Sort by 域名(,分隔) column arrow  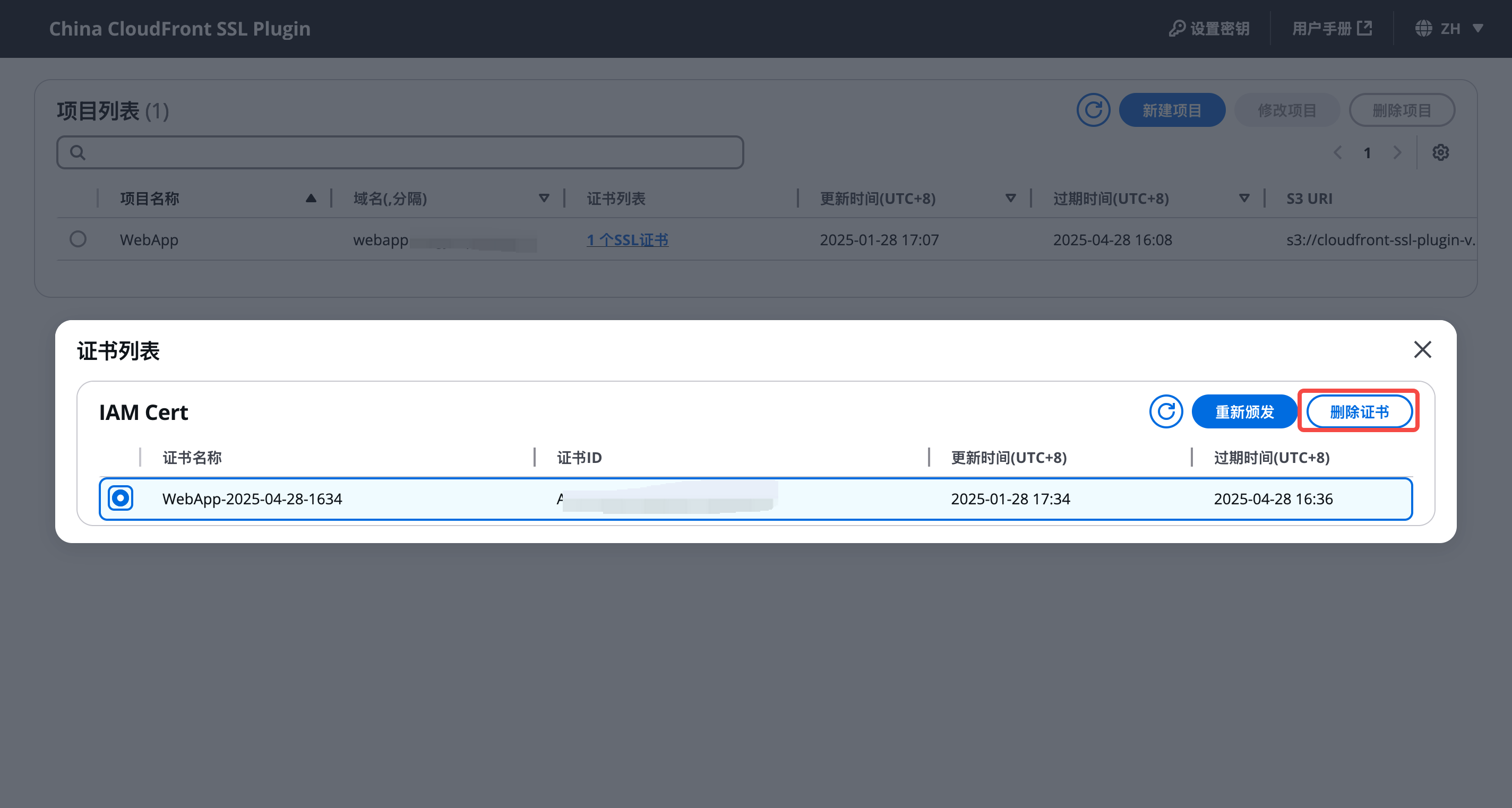click(544, 199)
